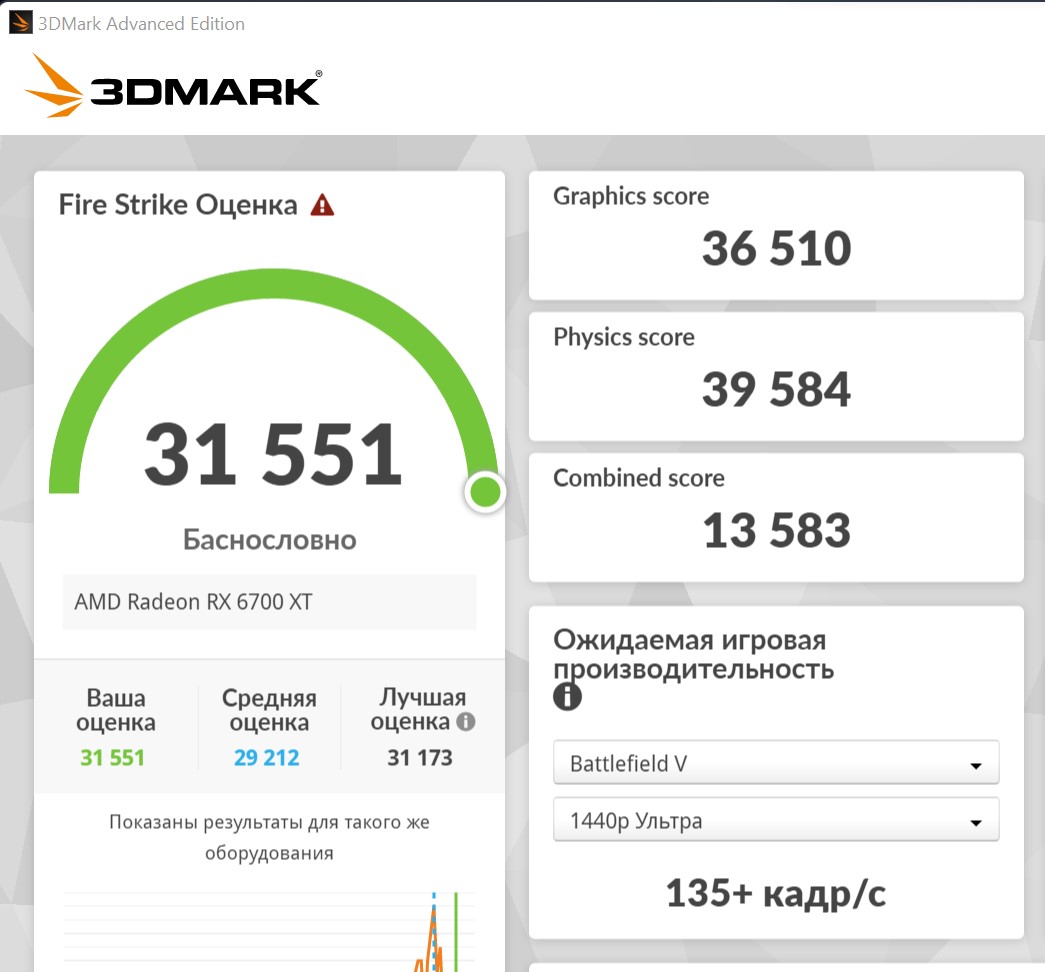Image resolution: width=1045 pixels, height=972 pixels.
Task: Click the Баснословно rating label
Action: [x=270, y=540]
